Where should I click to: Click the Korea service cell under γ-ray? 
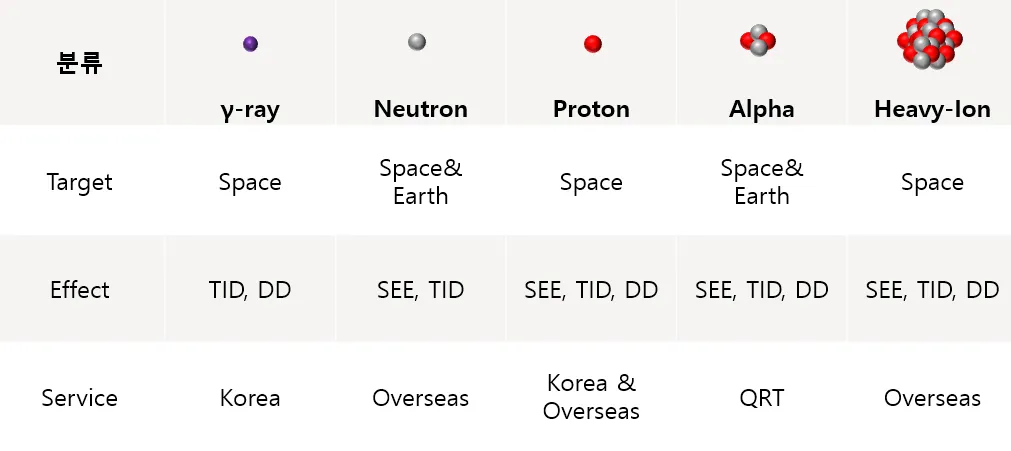tap(250, 398)
